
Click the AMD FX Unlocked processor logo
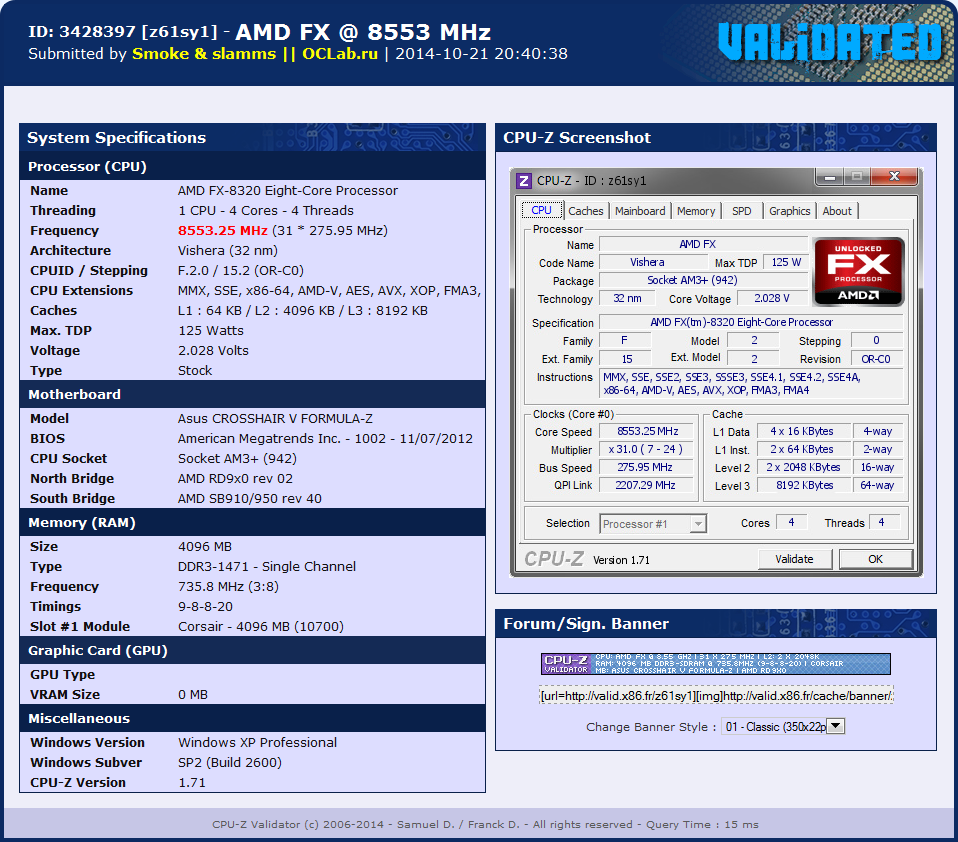click(858, 271)
